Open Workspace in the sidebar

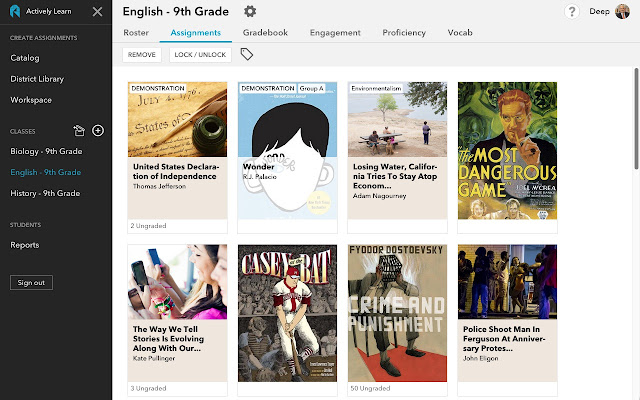click(x=31, y=100)
